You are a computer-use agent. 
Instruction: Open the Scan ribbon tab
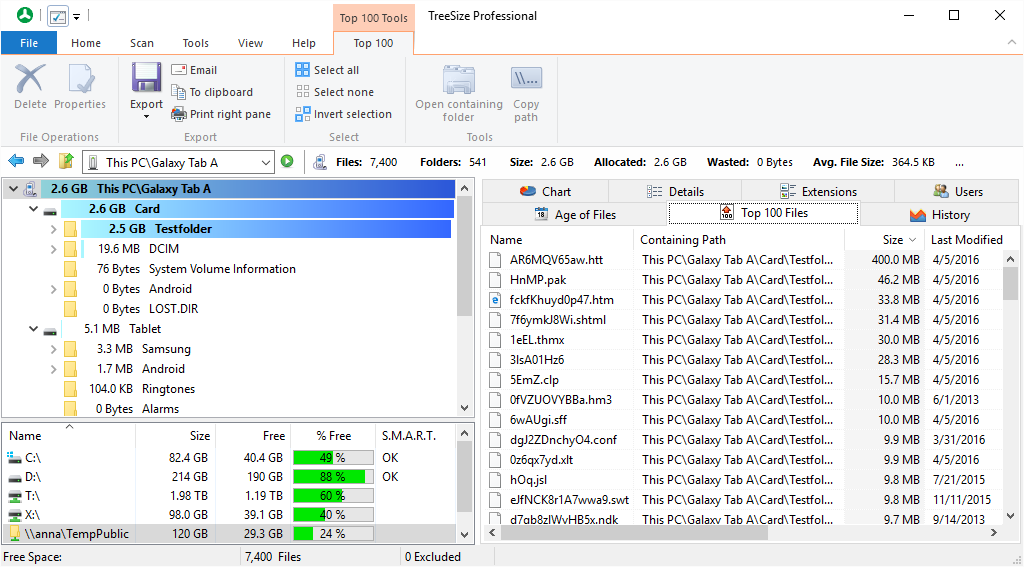pos(142,43)
